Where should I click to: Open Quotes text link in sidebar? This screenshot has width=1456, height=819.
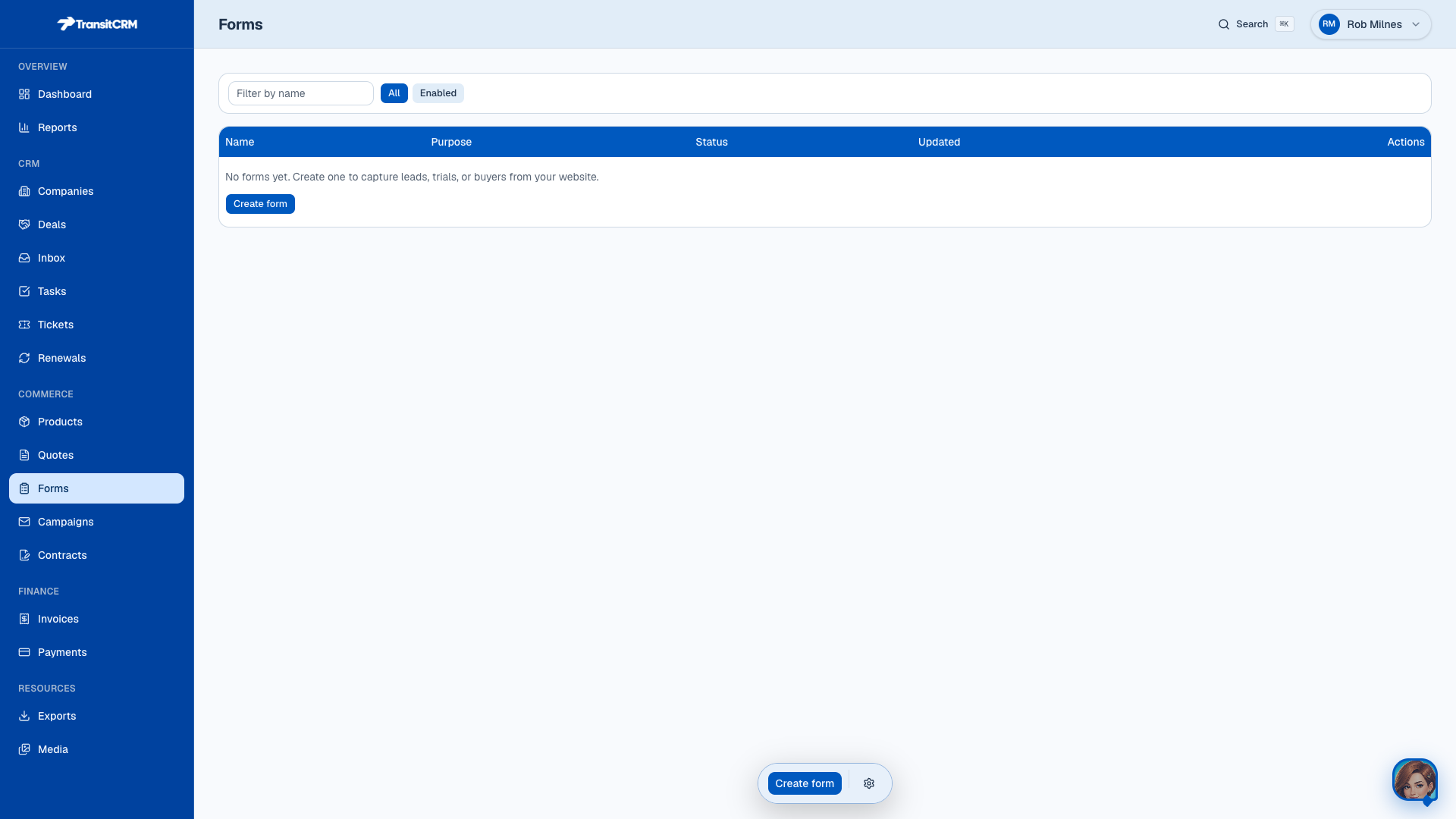pos(55,455)
